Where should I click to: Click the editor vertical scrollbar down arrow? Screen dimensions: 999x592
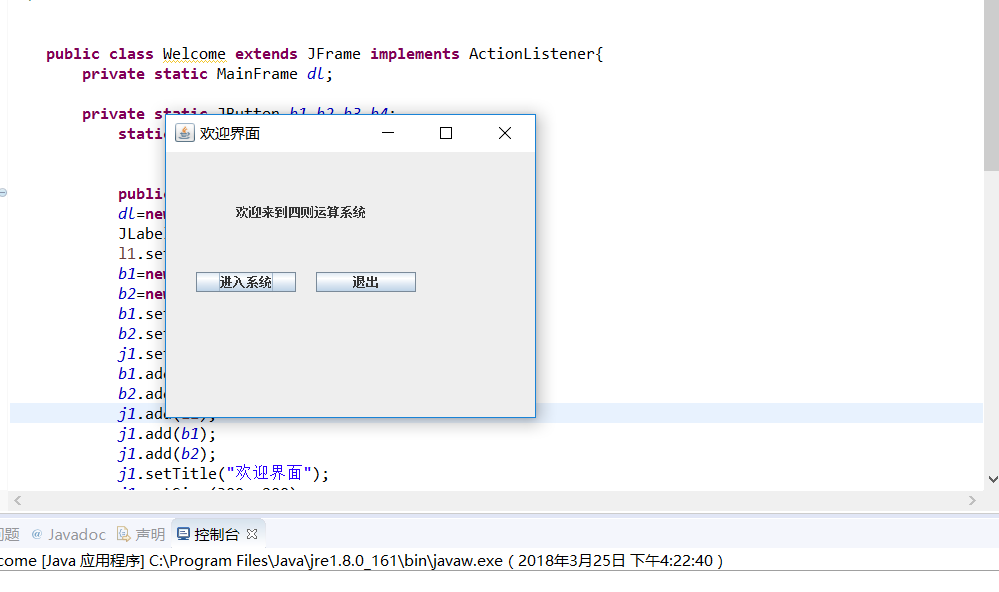[992, 479]
